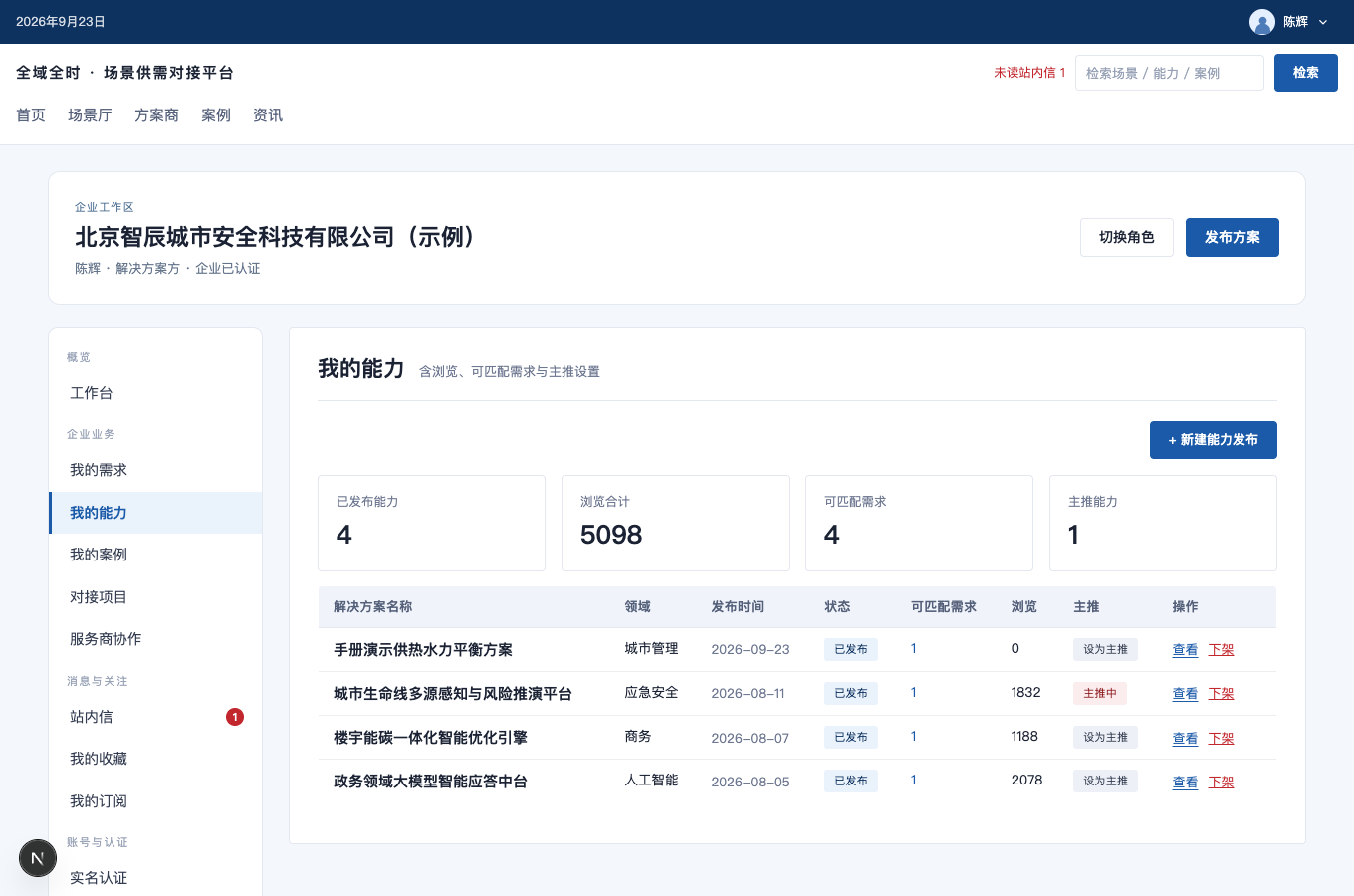Click the 切换角色 button
This screenshot has width=1354, height=896.
coord(1127,237)
